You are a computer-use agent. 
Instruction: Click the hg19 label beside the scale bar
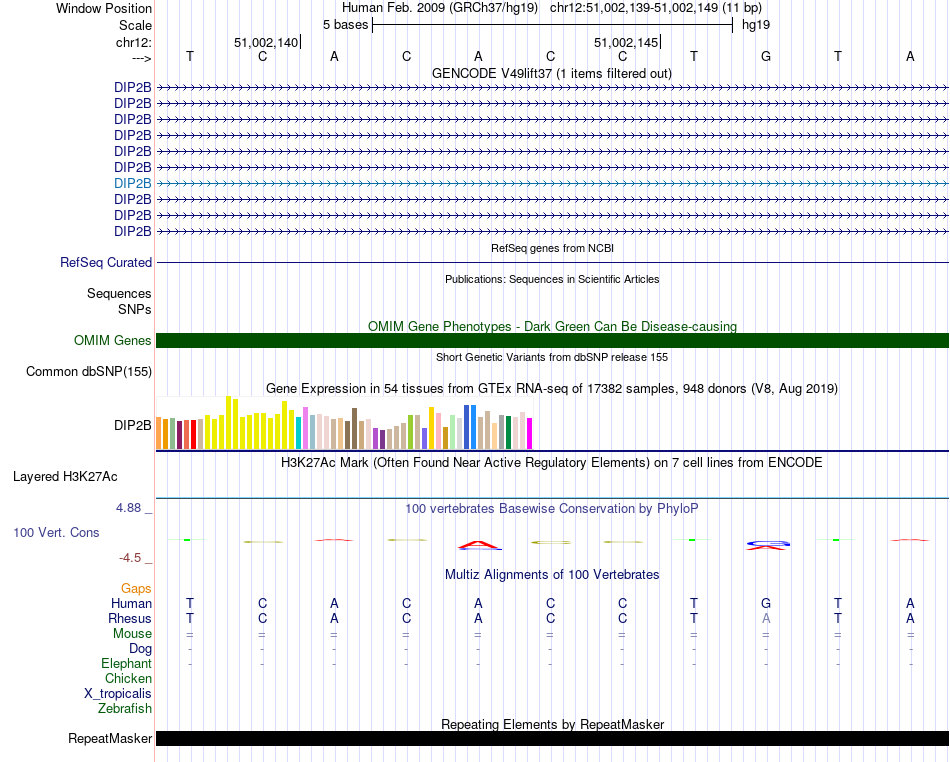(756, 25)
